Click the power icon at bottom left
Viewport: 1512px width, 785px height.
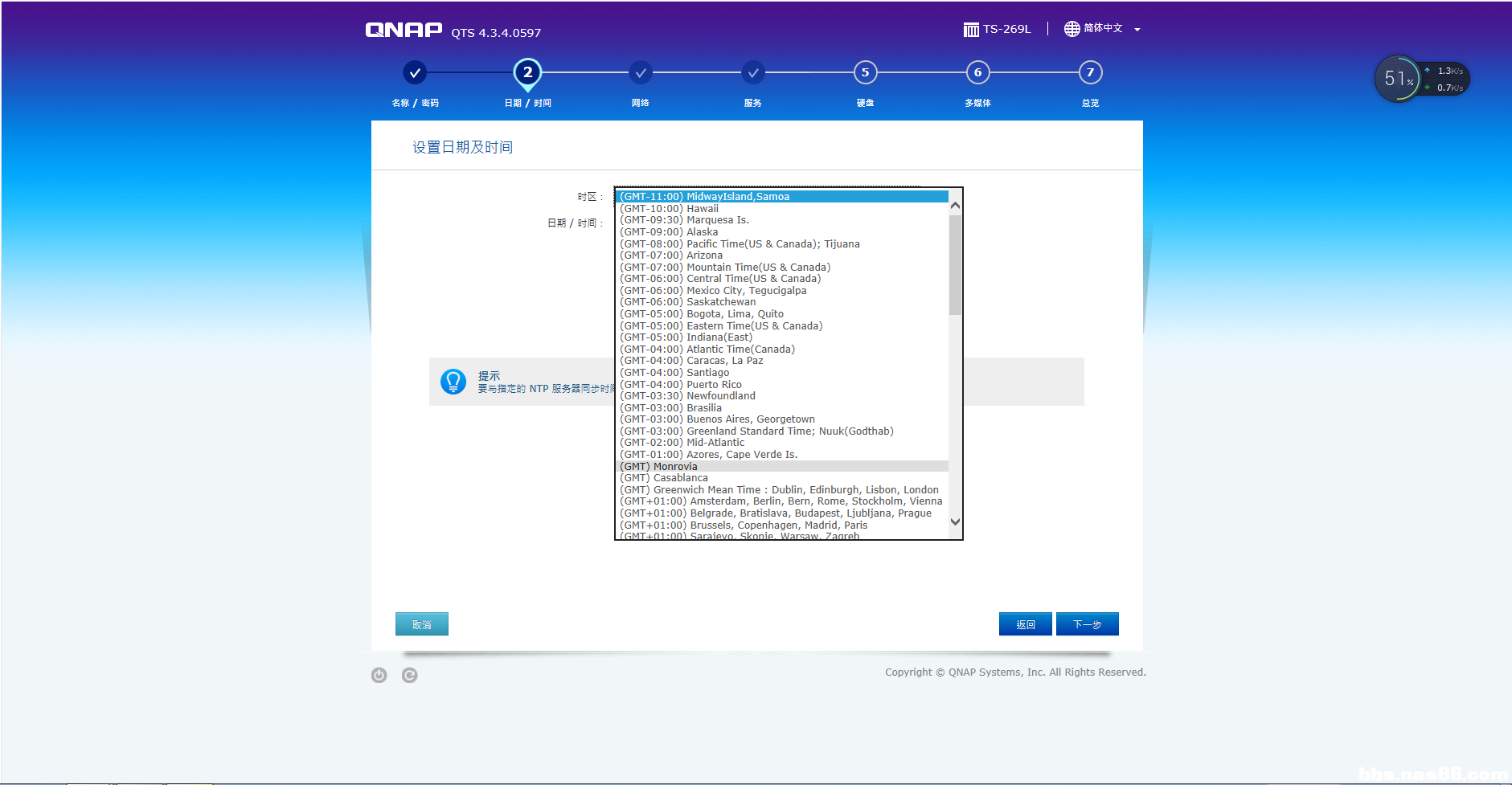click(379, 675)
